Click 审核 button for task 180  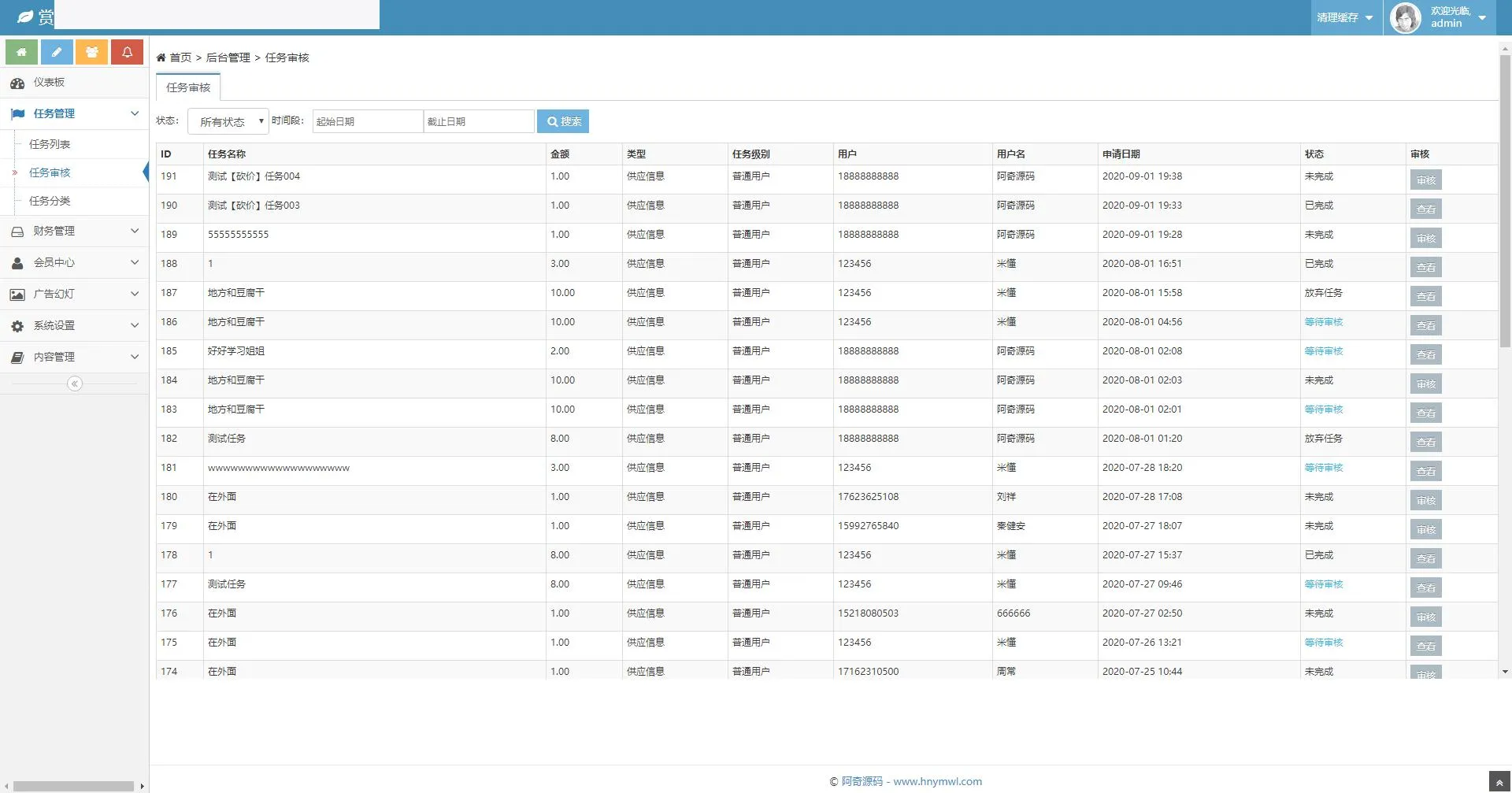(x=1426, y=500)
